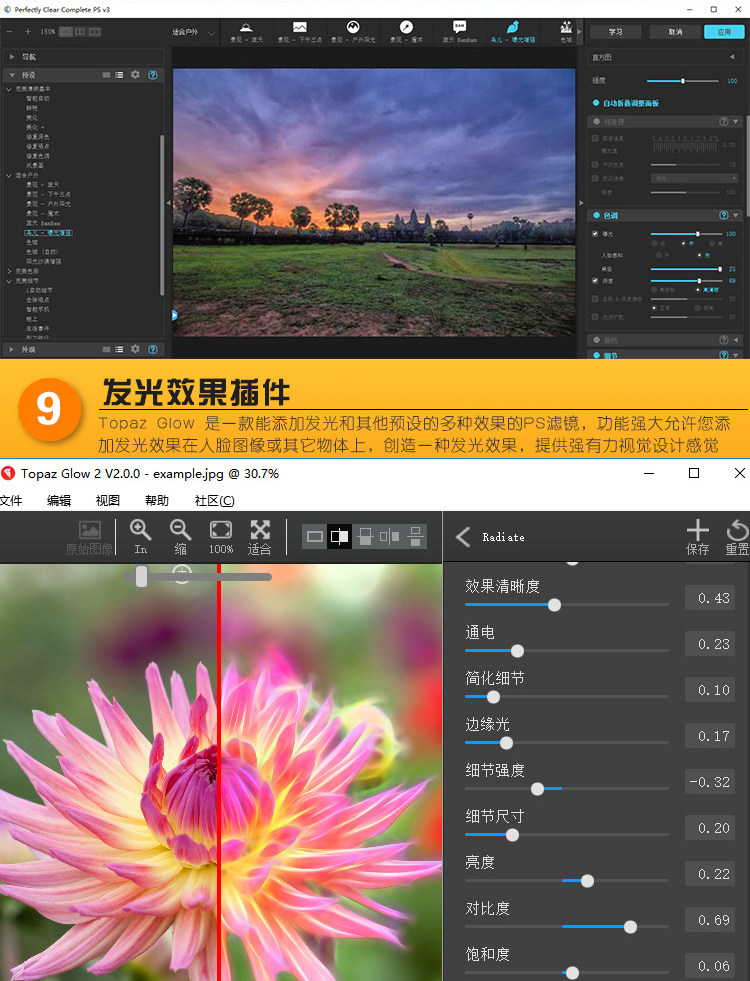This screenshot has height=981, width=750.
Task: Zoom in with the plus button in Perfectly Clear
Action: click(28, 31)
